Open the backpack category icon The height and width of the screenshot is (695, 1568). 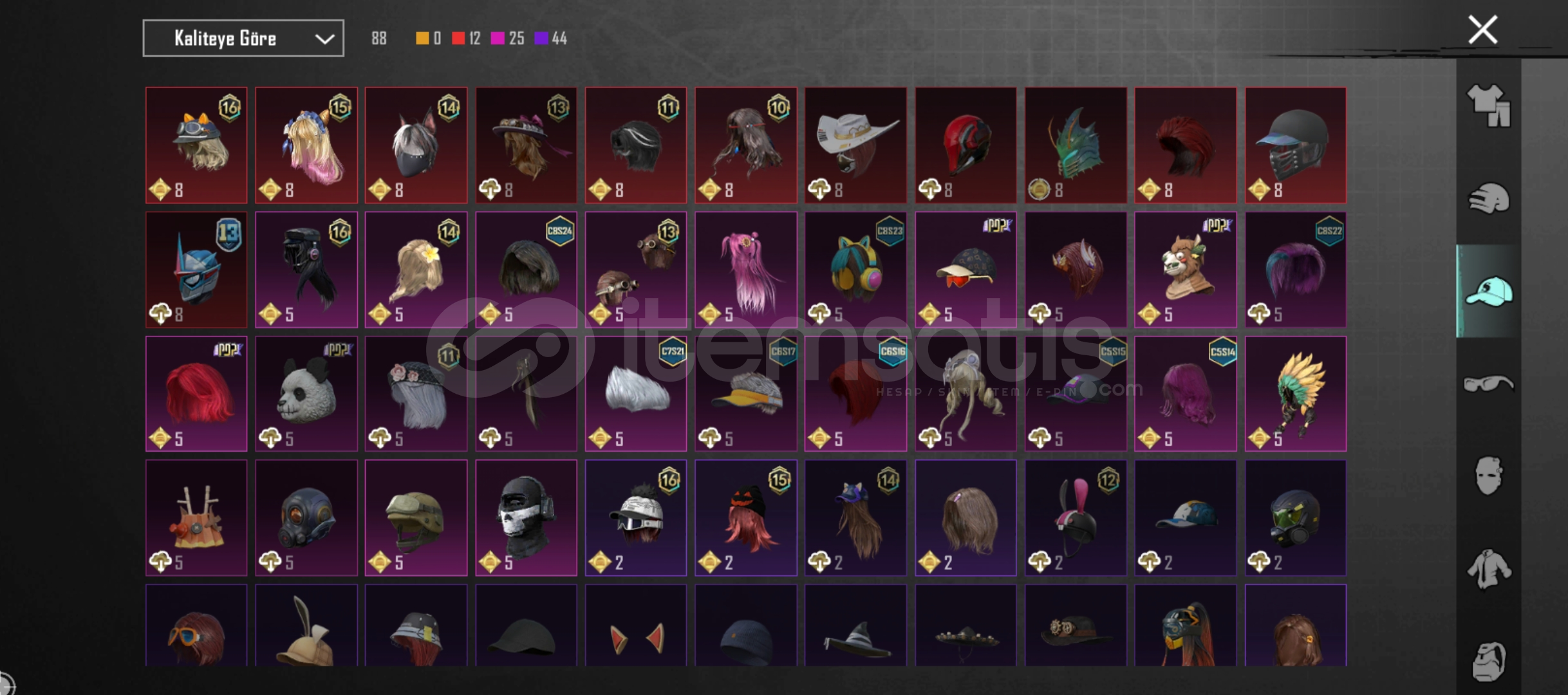point(1489,661)
